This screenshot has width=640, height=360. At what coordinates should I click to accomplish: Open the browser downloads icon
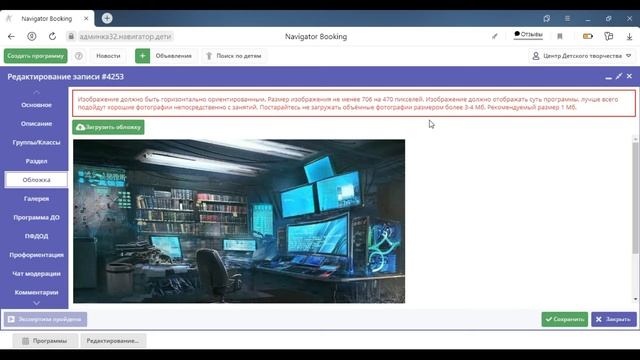pyautogui.click(x=629, y=36)
